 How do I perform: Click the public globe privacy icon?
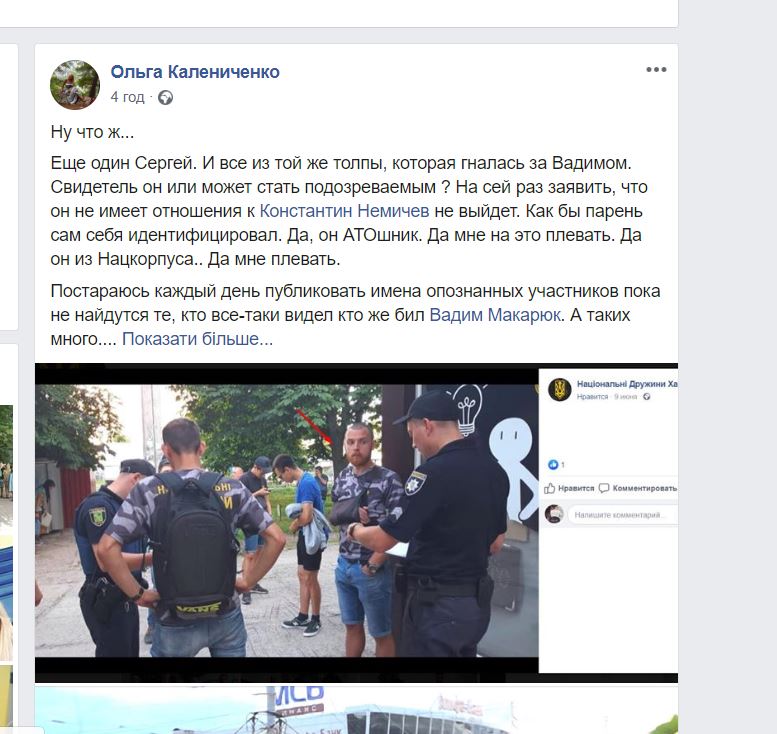click(165, 98)
